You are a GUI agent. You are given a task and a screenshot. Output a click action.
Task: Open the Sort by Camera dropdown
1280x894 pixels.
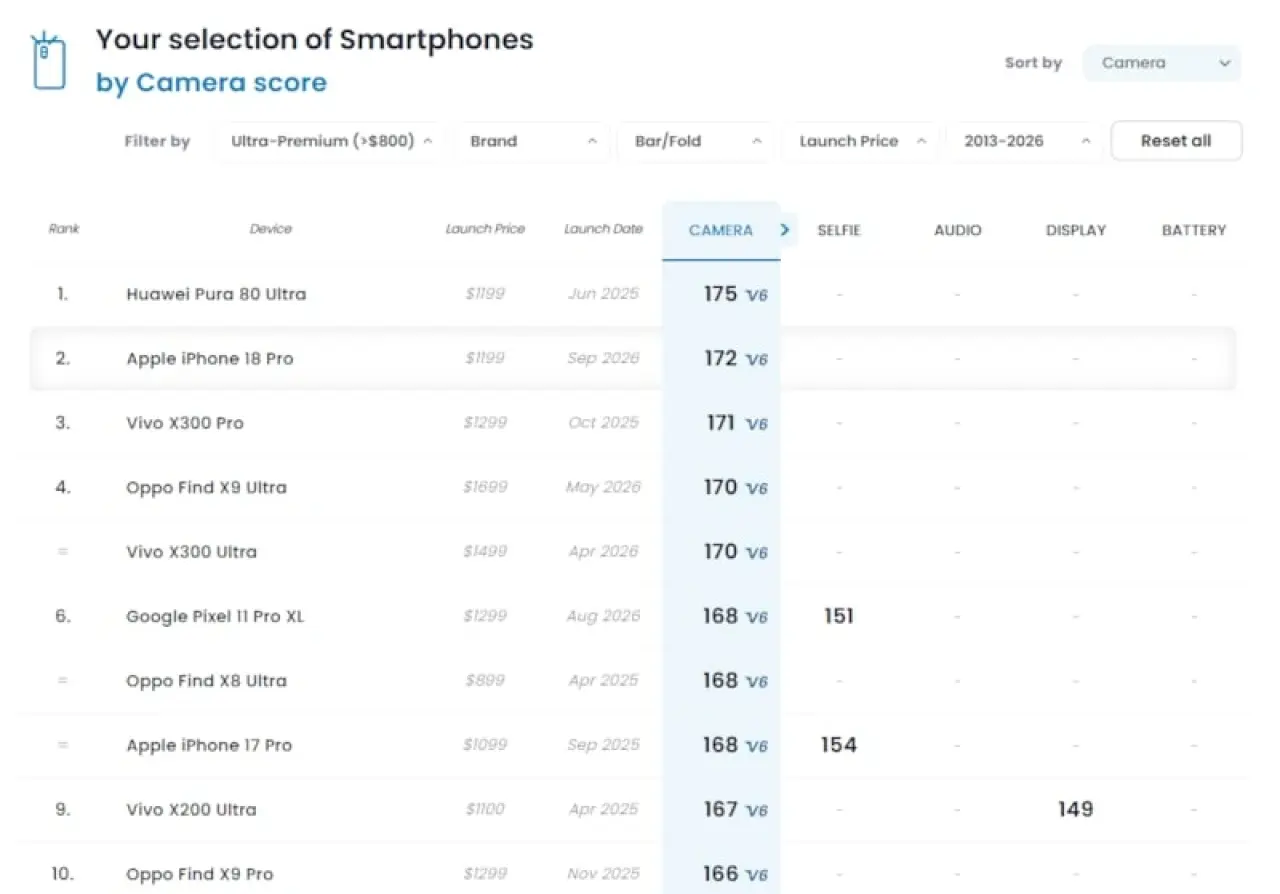1162,63
